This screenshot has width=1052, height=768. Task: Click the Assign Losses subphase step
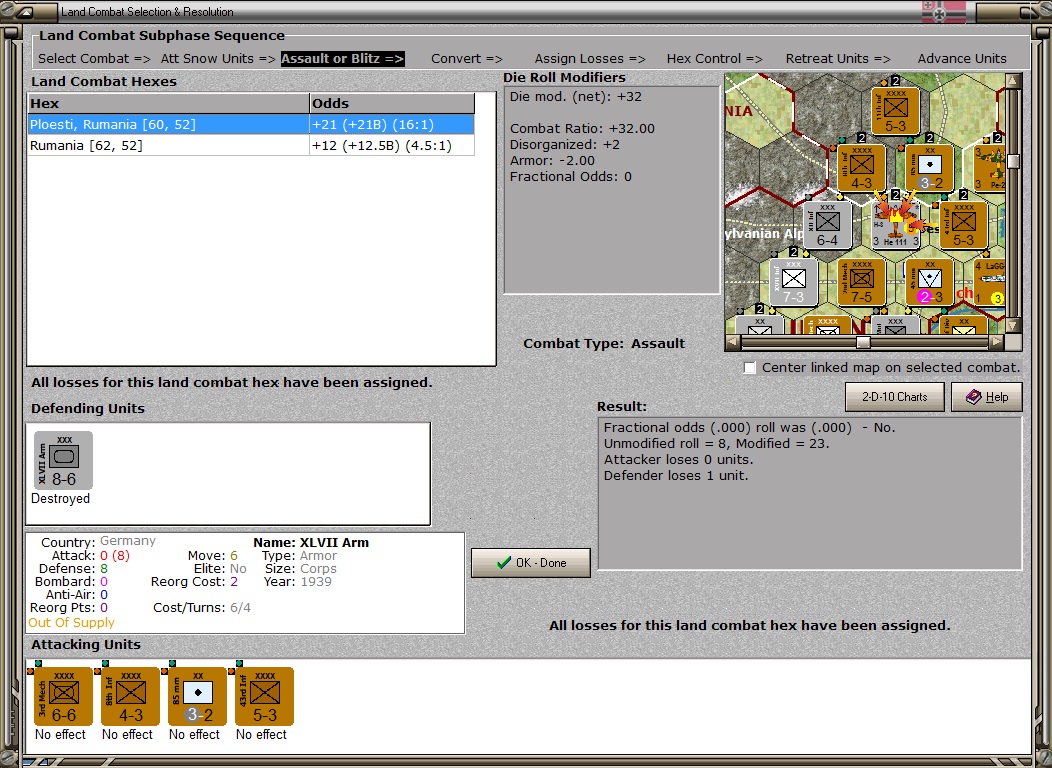pyautogui.click(x=590, y=58)
